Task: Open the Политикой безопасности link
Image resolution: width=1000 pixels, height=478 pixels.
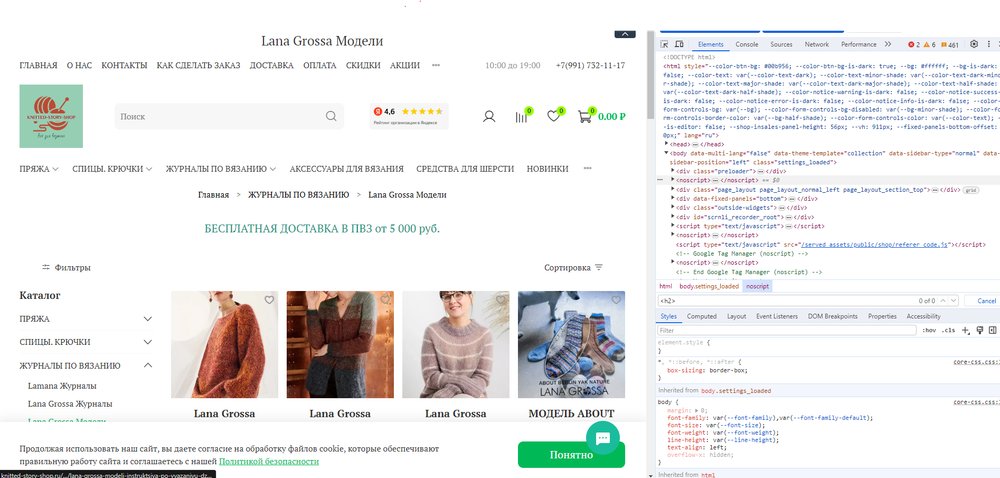Action: (268, 461)
